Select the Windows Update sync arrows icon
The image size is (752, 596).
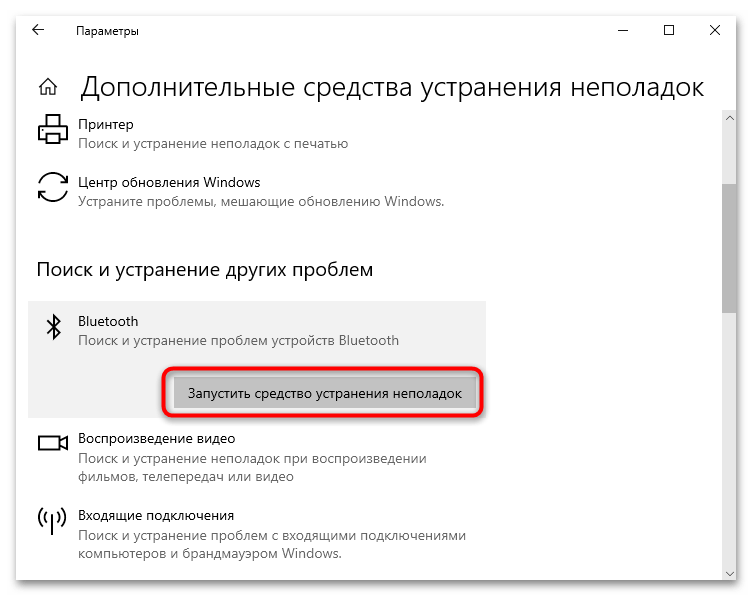(x=53, y=187)
